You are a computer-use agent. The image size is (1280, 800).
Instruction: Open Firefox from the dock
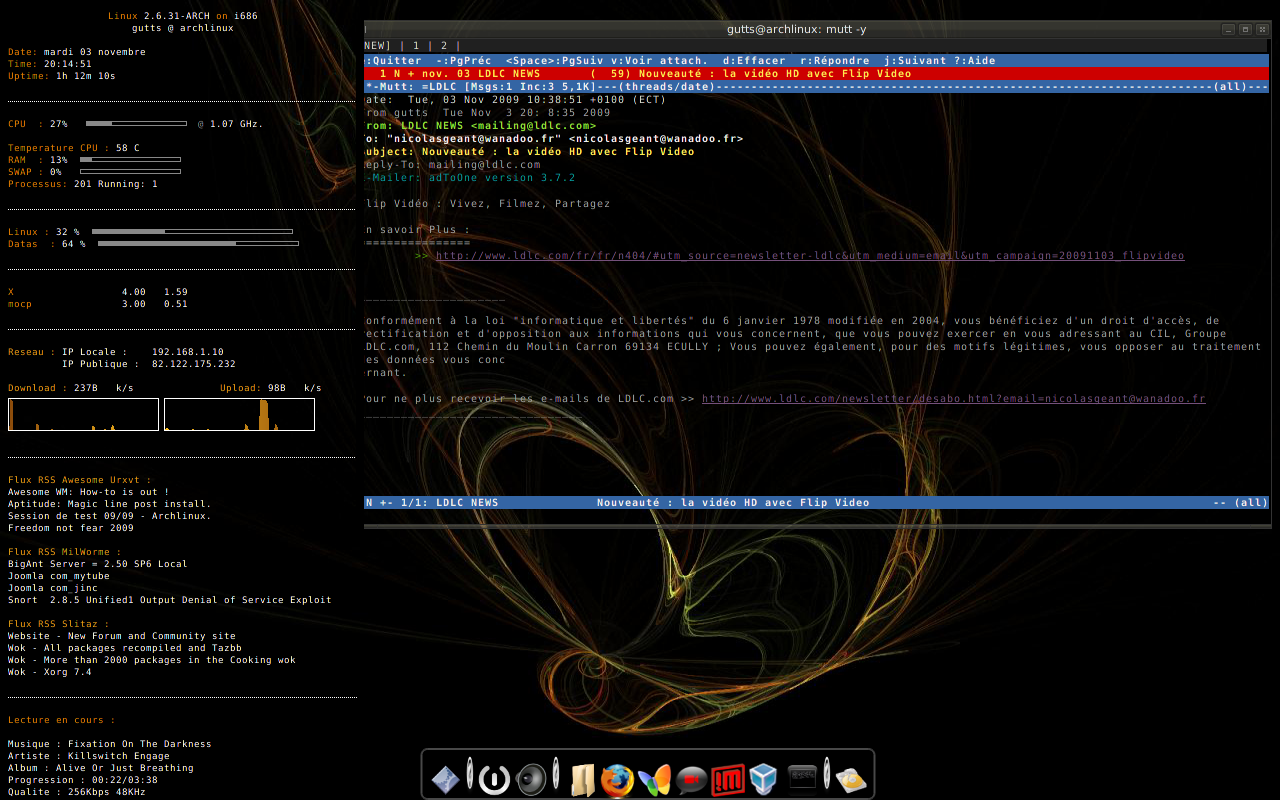pyautogui.click(x=617, y=780)
